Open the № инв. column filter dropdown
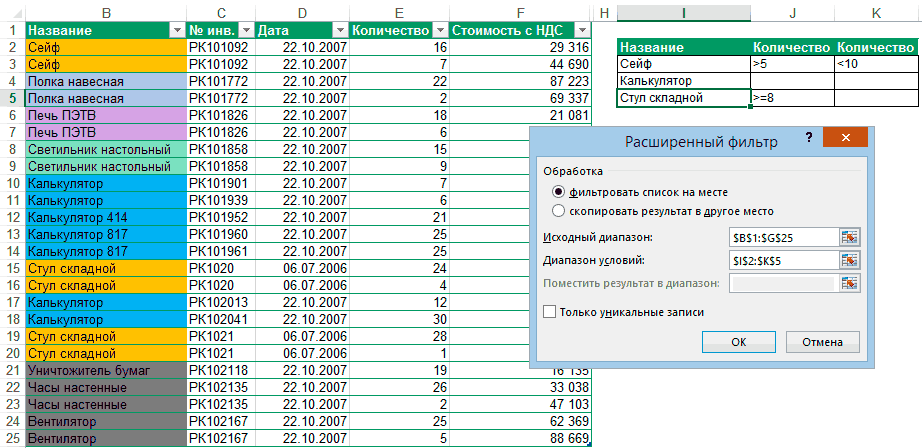 (245, 30)
